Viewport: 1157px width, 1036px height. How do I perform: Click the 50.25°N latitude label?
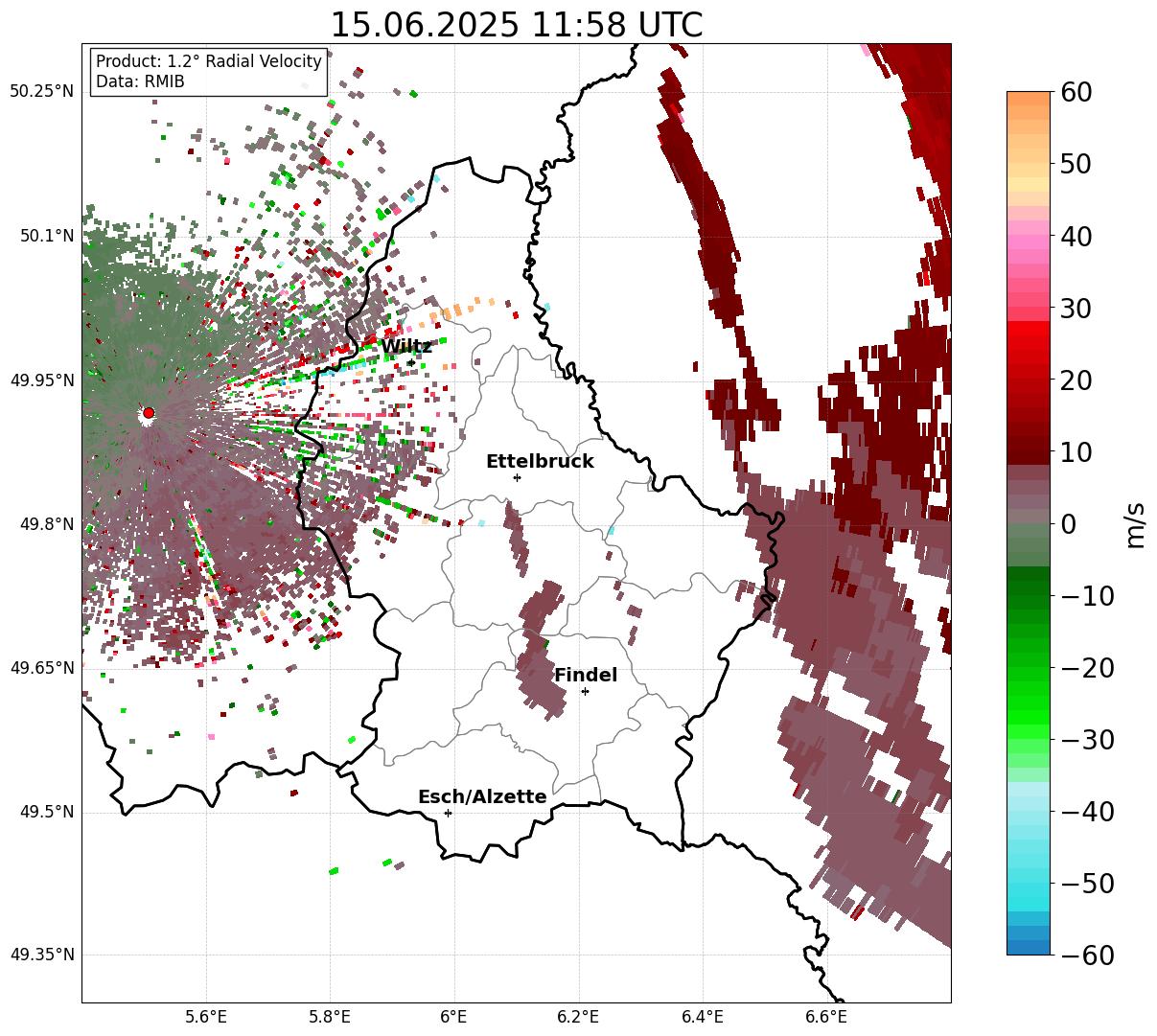pyautogui.click(x=41, y=92)
